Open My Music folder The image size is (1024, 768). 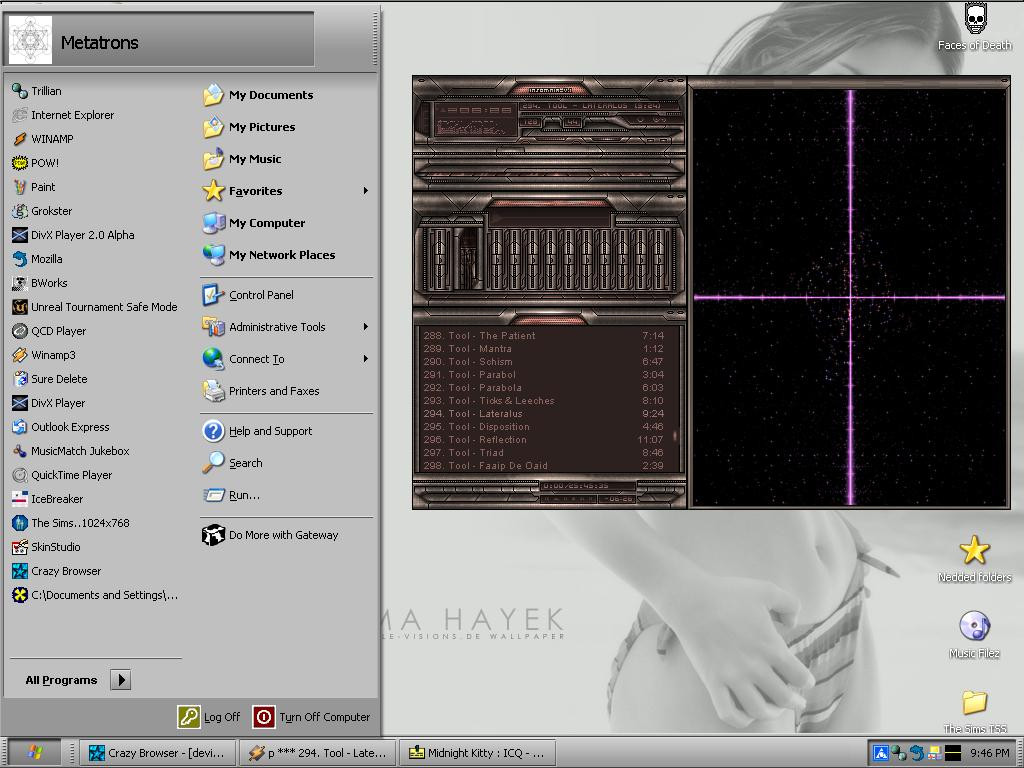[x=242, y=159]
